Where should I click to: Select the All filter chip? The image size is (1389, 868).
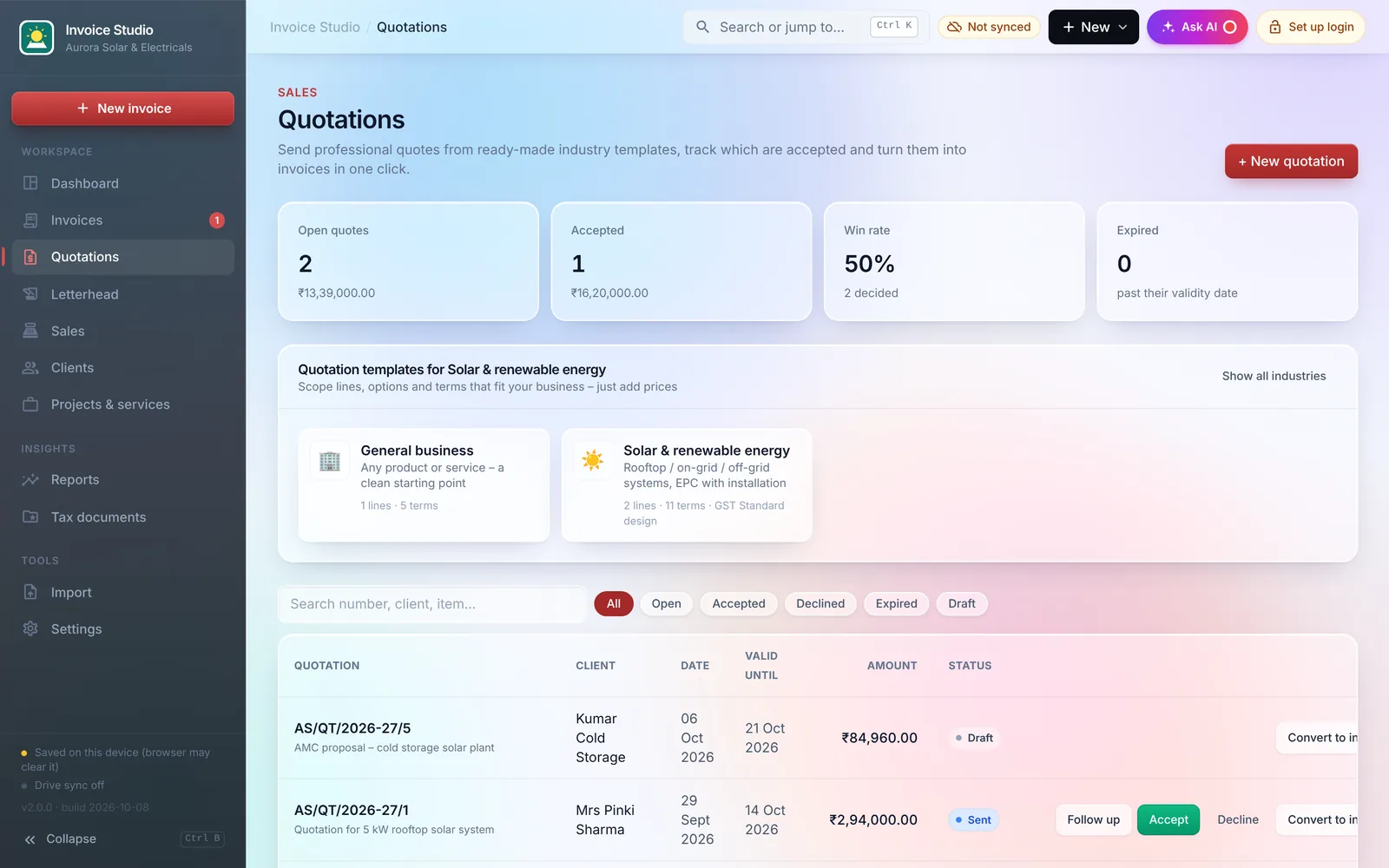point(614,604)
